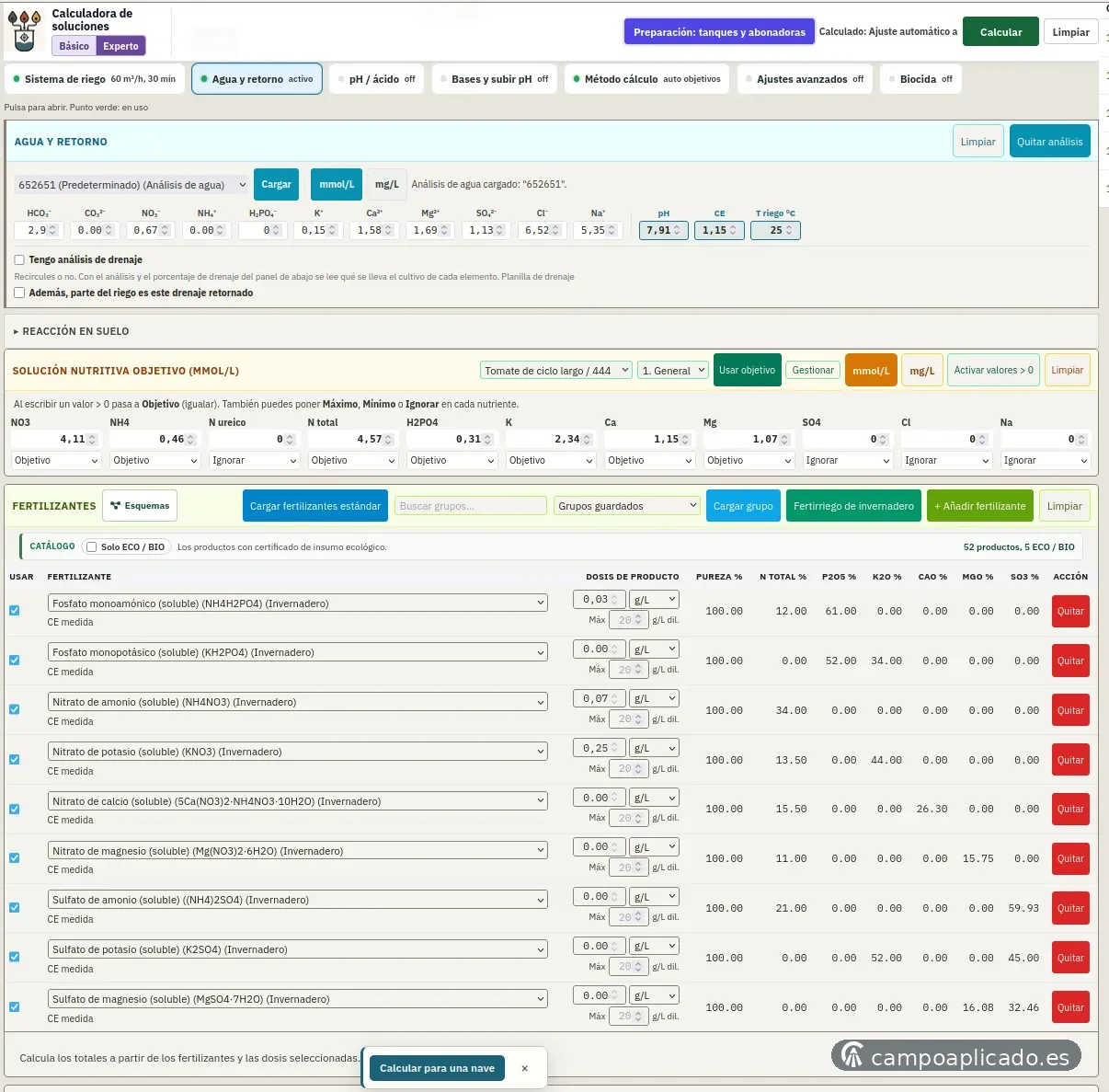1109x1092 pixels.
Task: Enable drenaje retornado en el riego checkbox
Action: [x=19, y=293]
